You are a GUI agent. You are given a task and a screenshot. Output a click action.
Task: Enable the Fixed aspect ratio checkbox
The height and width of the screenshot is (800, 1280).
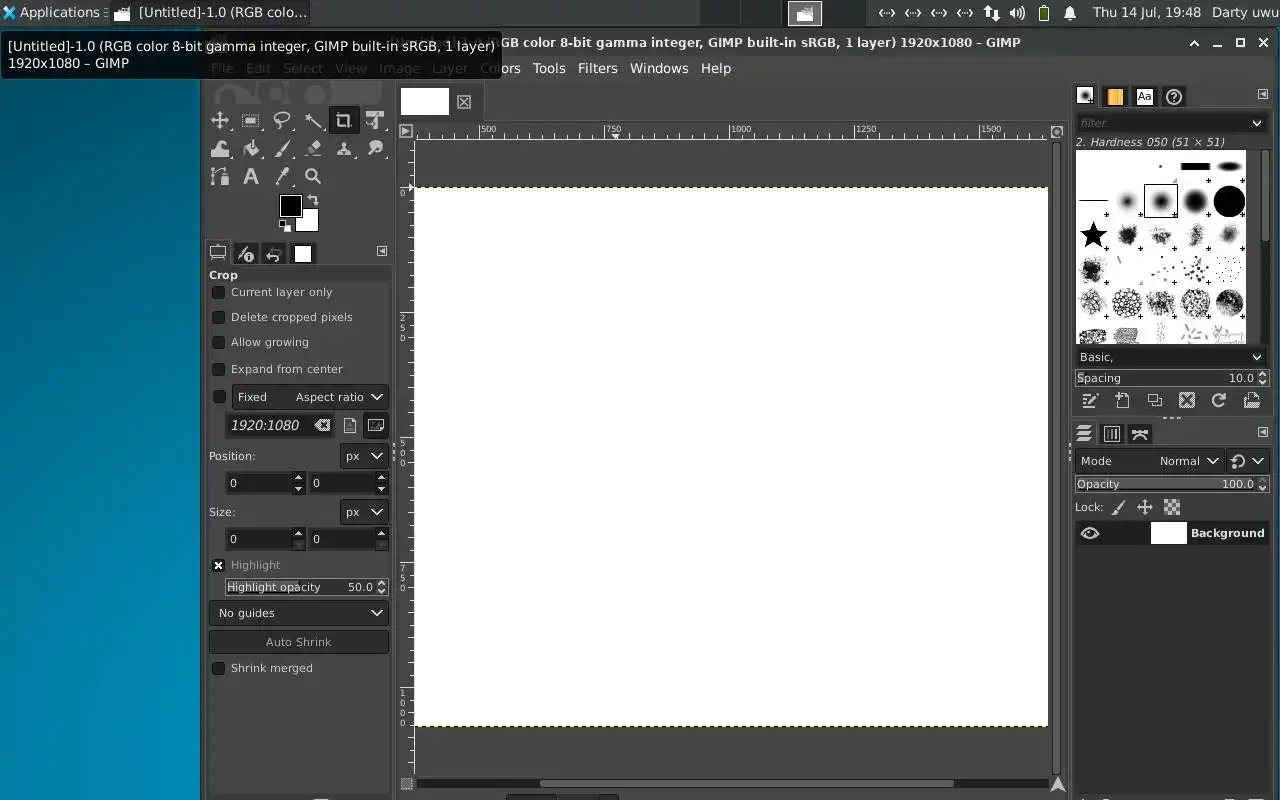[x=219, y=397]
